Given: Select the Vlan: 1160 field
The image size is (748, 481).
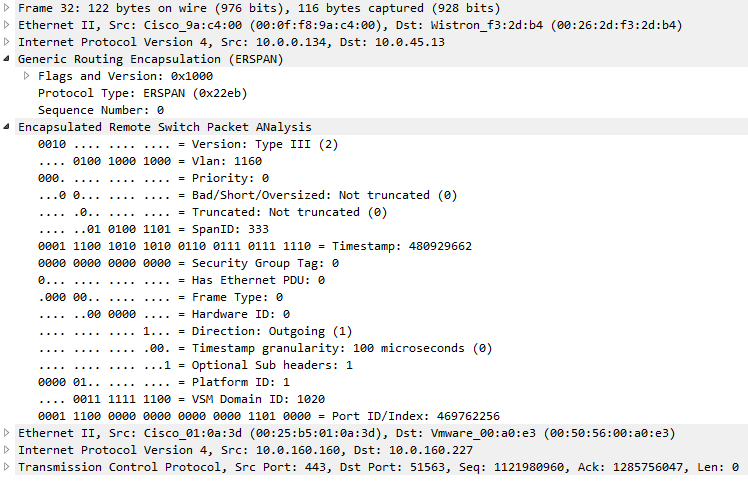Looking at the screenshot, I should pos(150,161).
